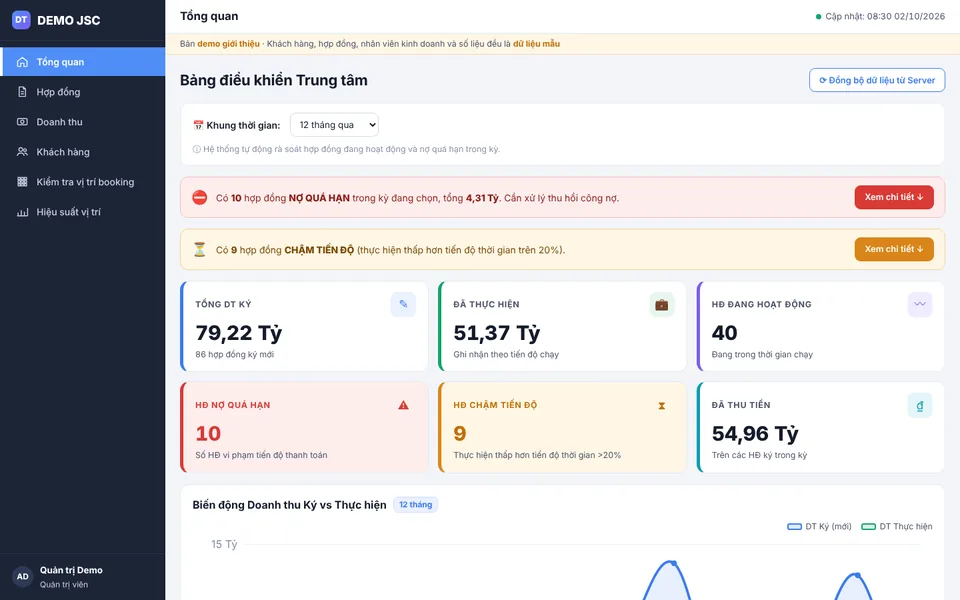Click the đồng currency icon on the Đã thu tiền card
The width and height of the screenshot is (960, 600).
click(x=920, y=405)
